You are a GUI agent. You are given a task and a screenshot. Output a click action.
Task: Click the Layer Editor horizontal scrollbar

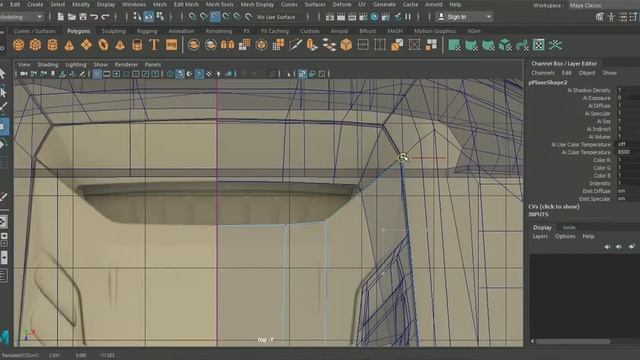573,341
